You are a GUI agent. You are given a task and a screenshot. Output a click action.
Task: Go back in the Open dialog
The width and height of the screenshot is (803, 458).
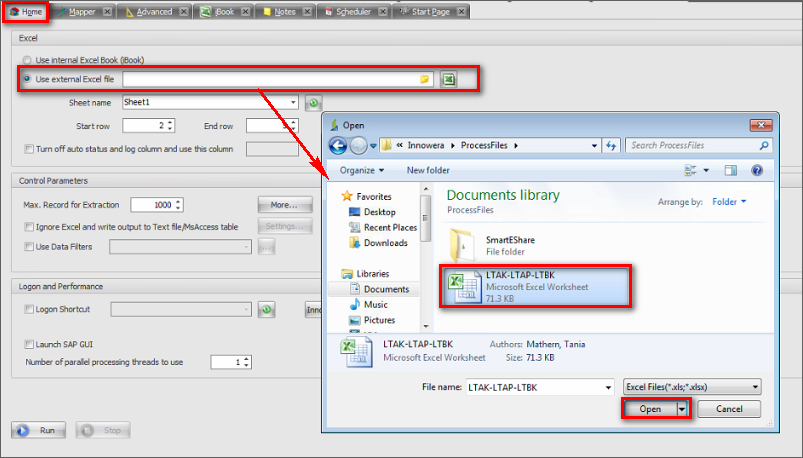coord(338,146)
